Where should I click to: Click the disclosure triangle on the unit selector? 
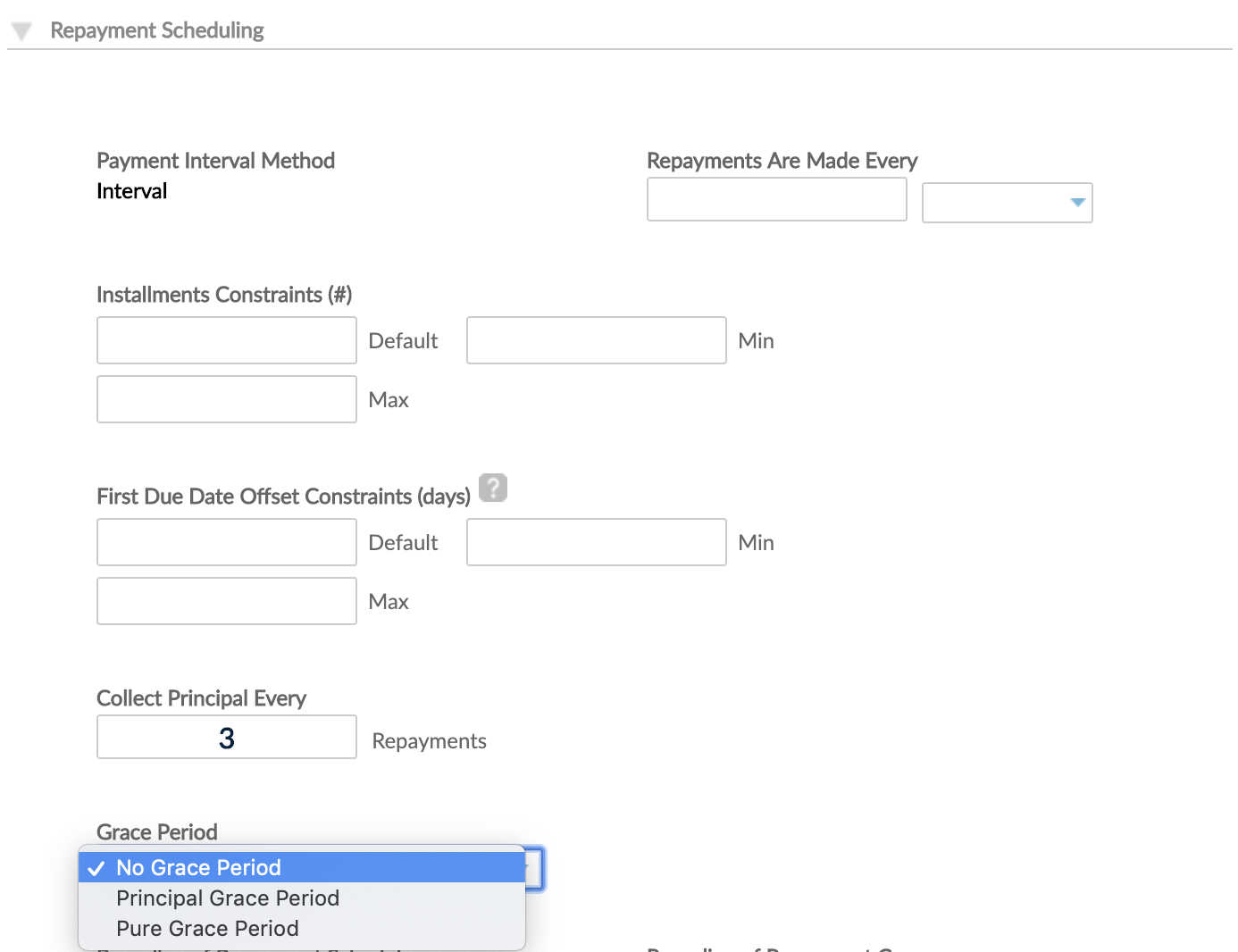(x=1078, y=203)
